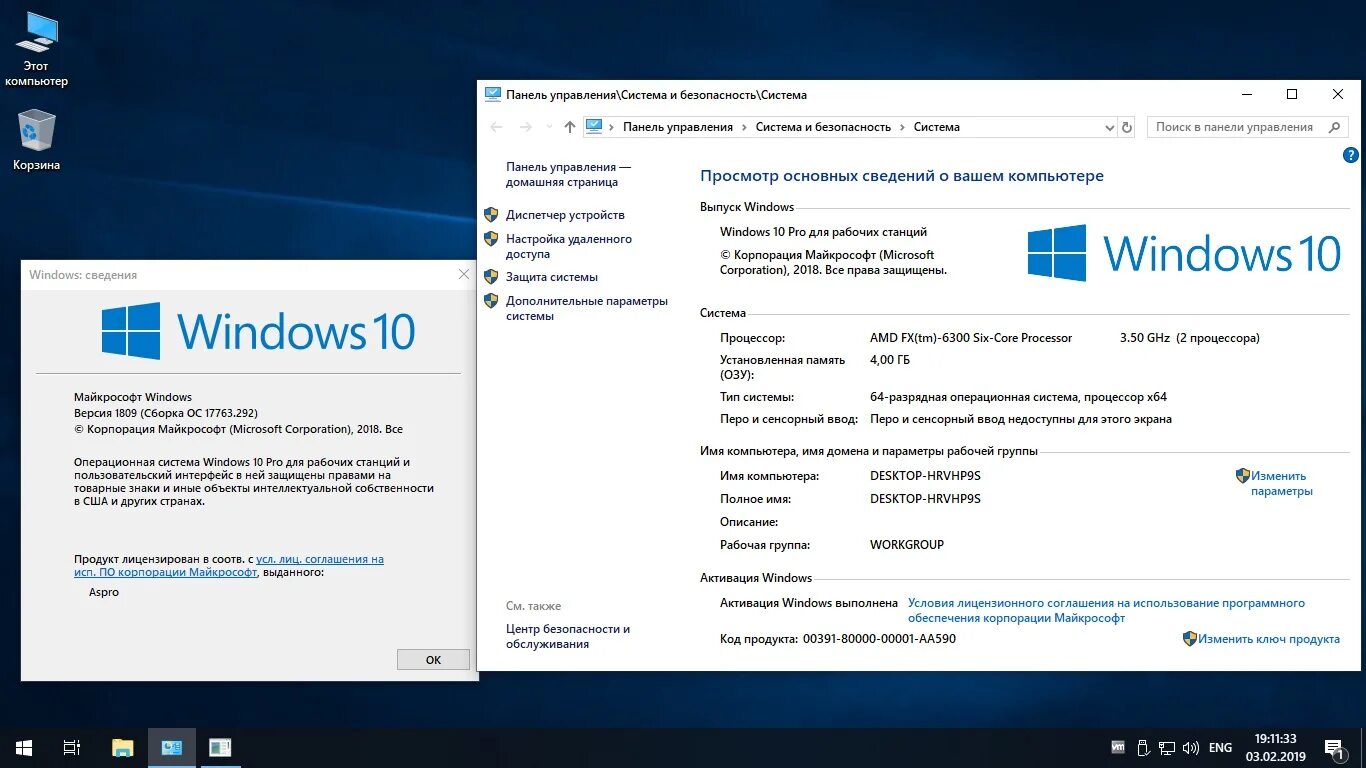Click Активация Windows выполнена text

(x=808, y=603)
